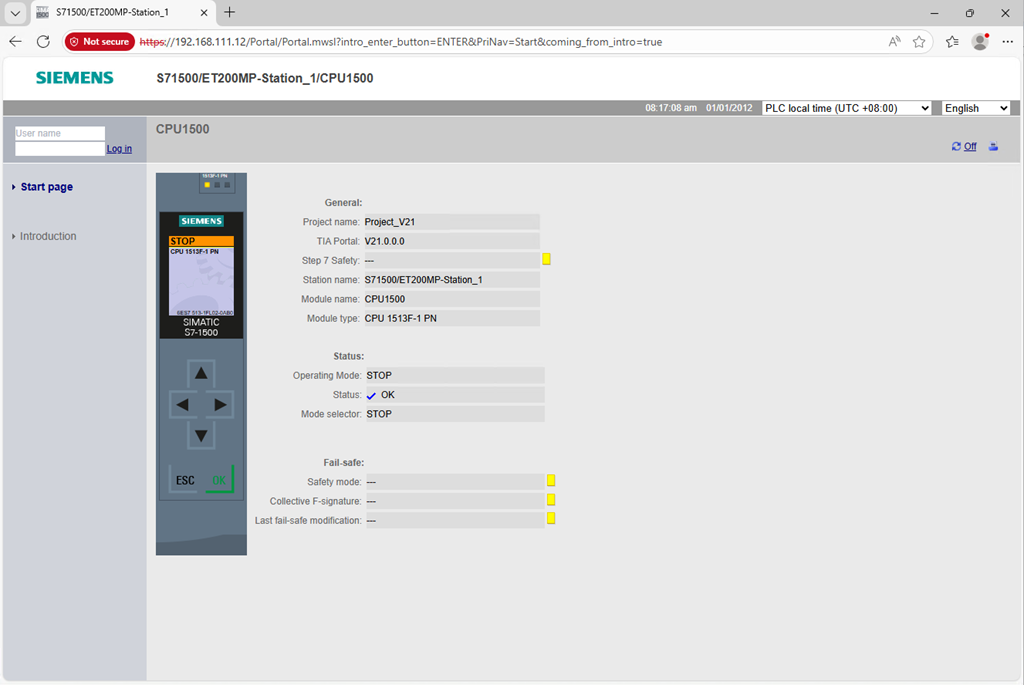Select Start page in left navigation
This screenshot has width=1024, height=685.
47,187
